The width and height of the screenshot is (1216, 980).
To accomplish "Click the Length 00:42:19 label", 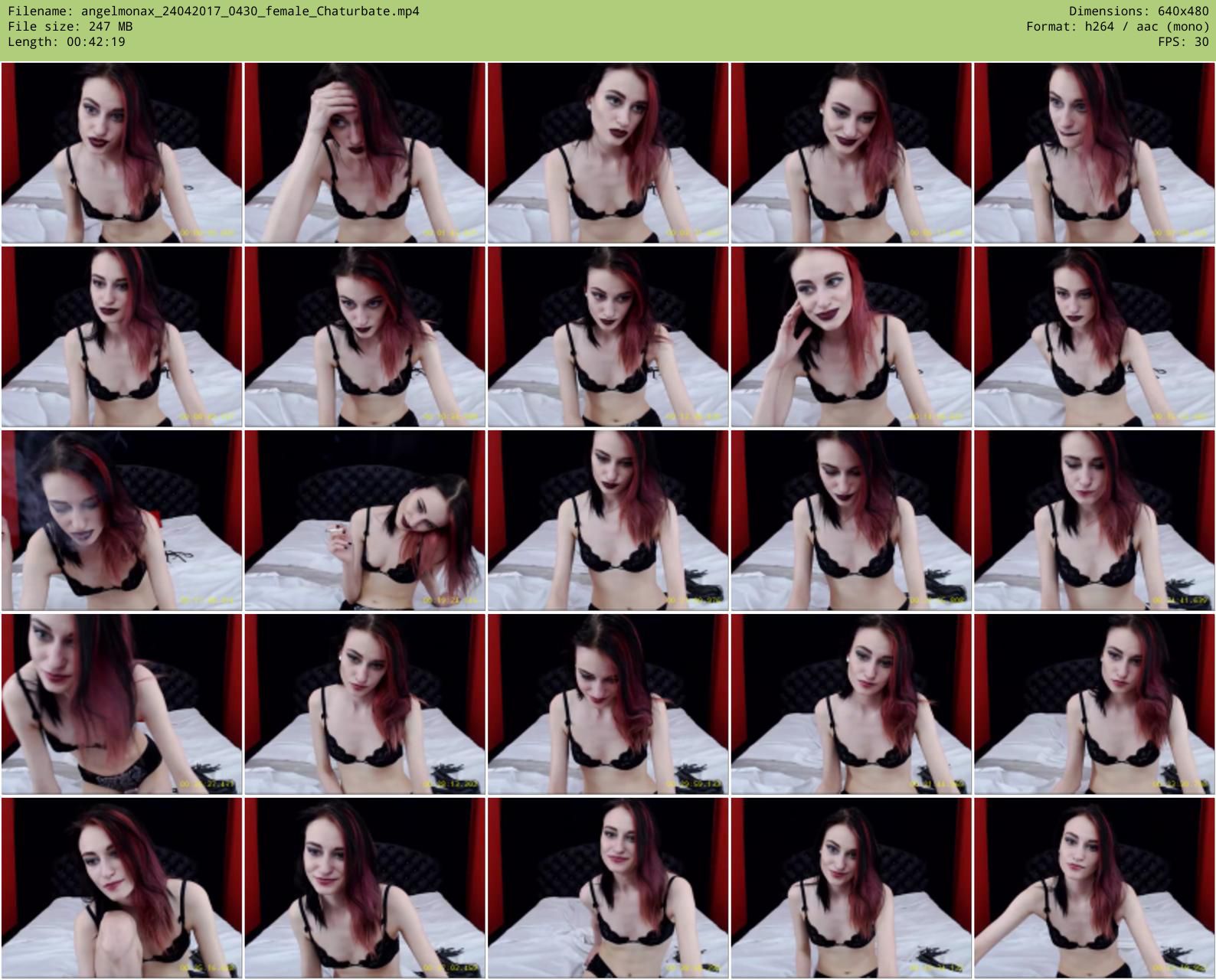I will tap(67, 42).
